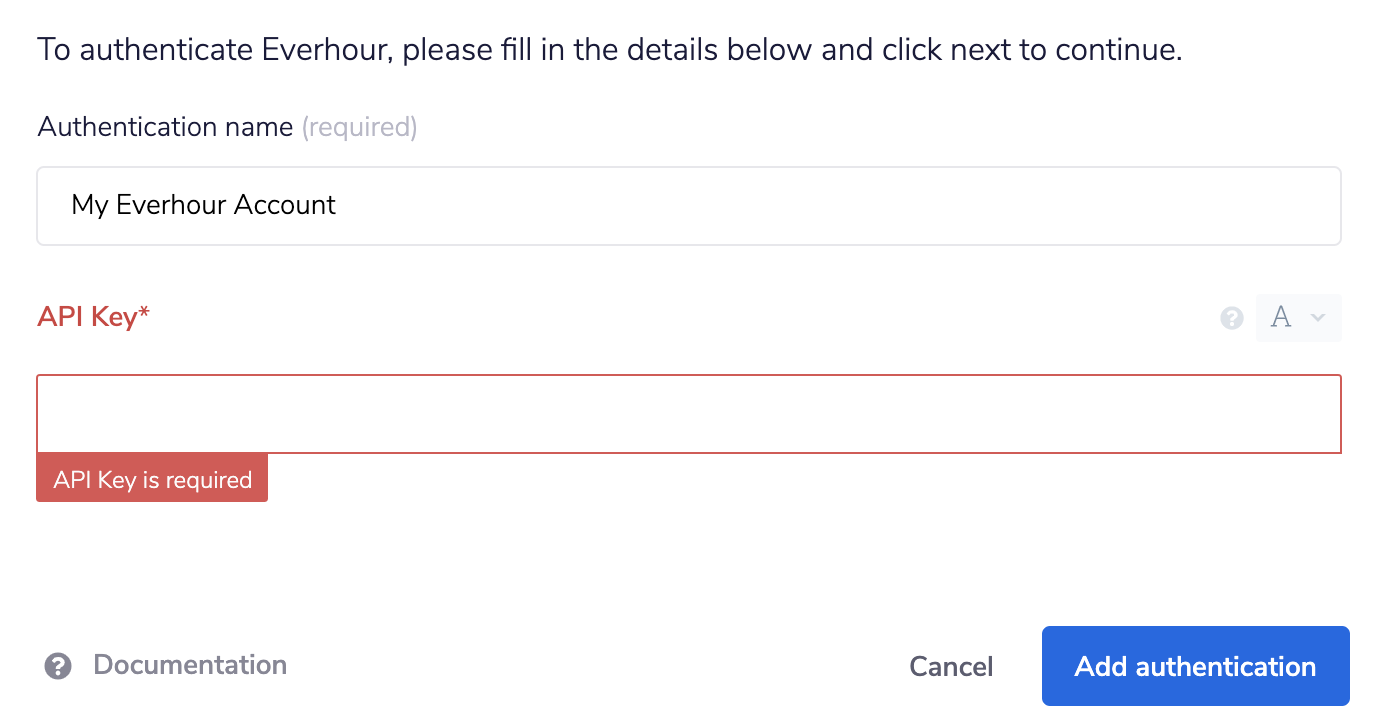Viewport: 1382px width, 722px height.
Task: Click the red 'API Key*' field label
Action: click(x=93, y=316)
